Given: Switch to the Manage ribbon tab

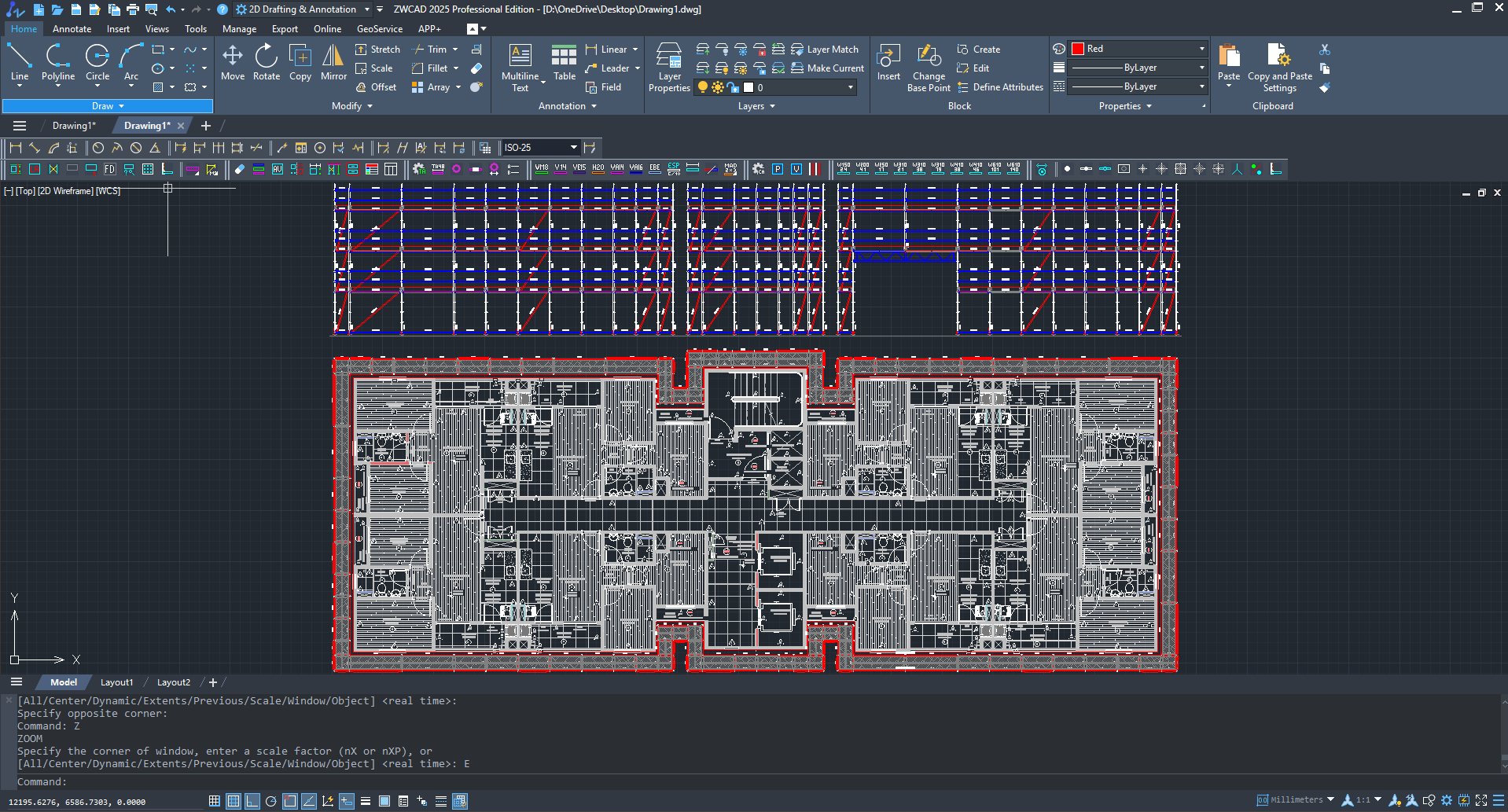Looking at the screenshot, I should click(239, 29).
